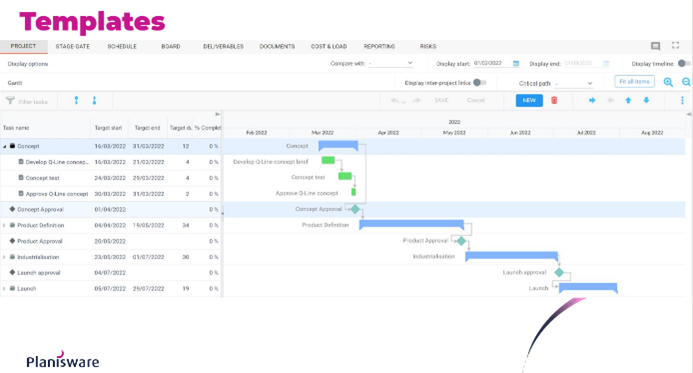Click the Cancel button
The image size is (693, 373).
(476, 101)
